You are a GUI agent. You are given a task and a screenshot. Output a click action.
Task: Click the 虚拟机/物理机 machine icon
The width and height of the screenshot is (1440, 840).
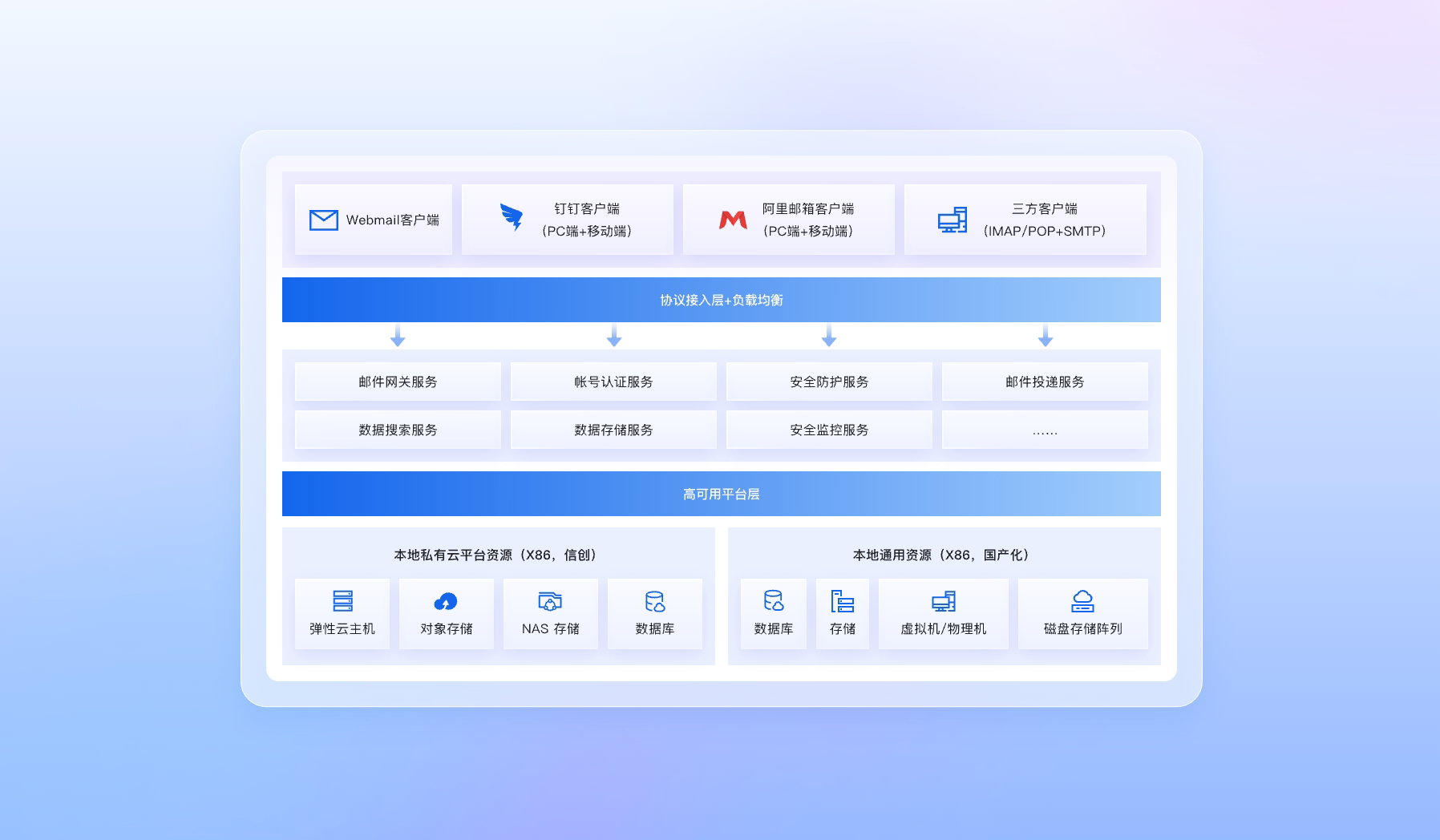(x=943, y=602)
